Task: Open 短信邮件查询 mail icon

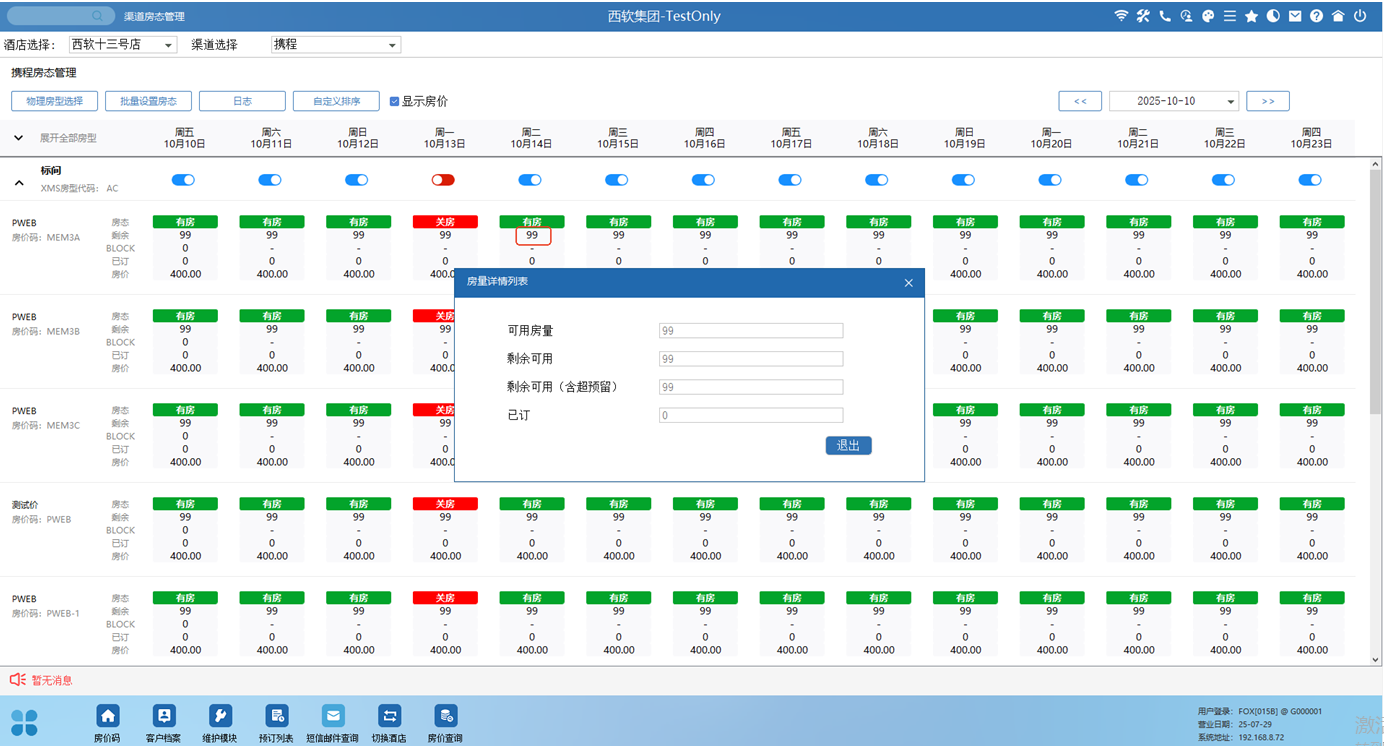Action: point(333,716)
